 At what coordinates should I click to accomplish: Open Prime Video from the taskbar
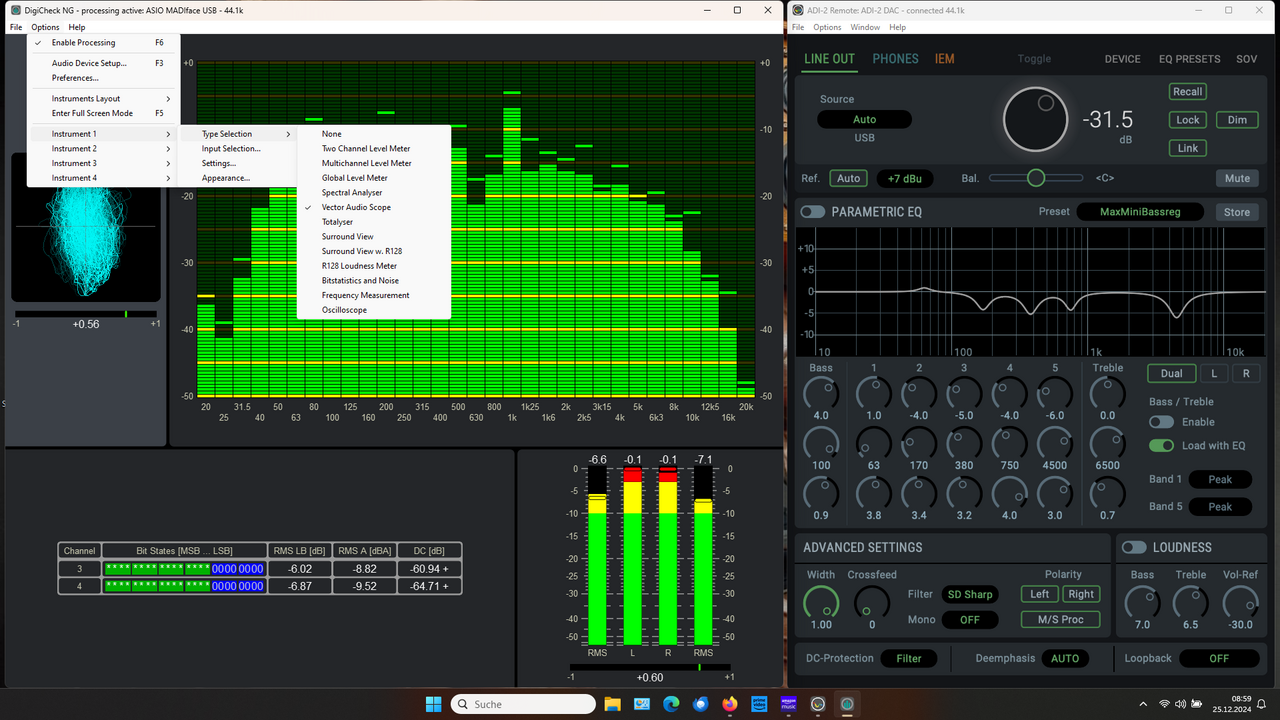[x=759, y=704]
